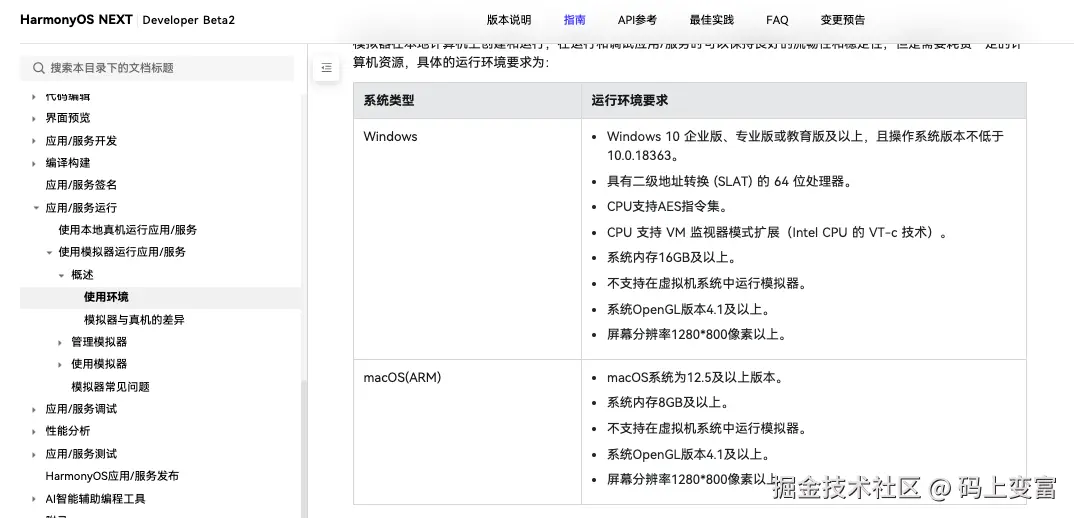Image resolution: width=1074 pixels, height=518 pixels.
Task: Click the HarmonyOS NEXT logo title
Action: pos(77,19)
